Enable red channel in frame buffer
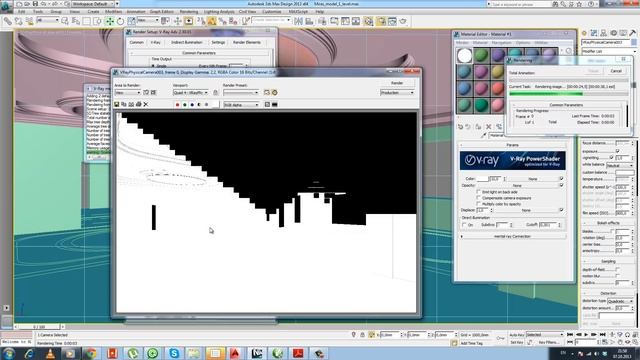 (177, 105)
